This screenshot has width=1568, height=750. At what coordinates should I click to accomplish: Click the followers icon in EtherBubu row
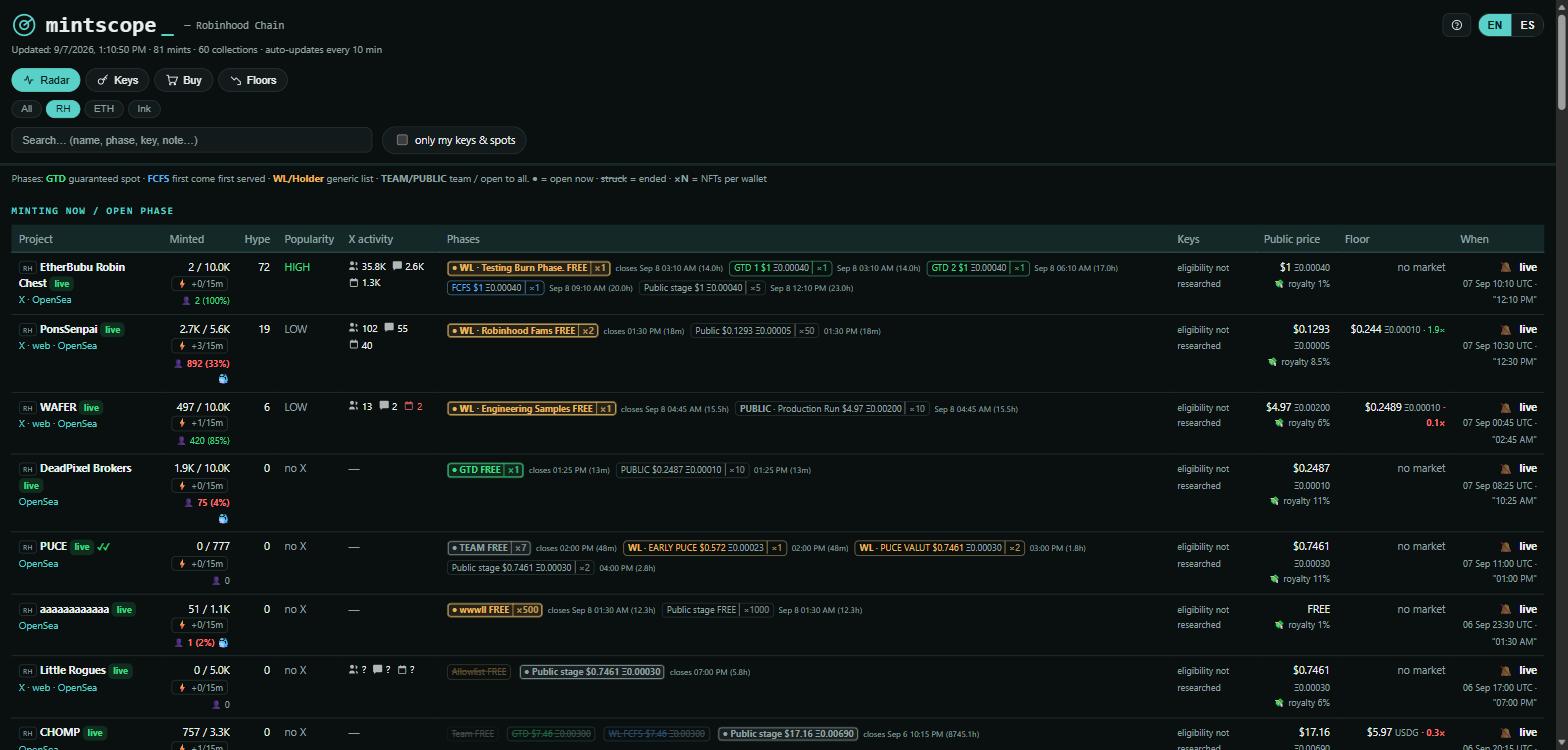coord(353,267)
